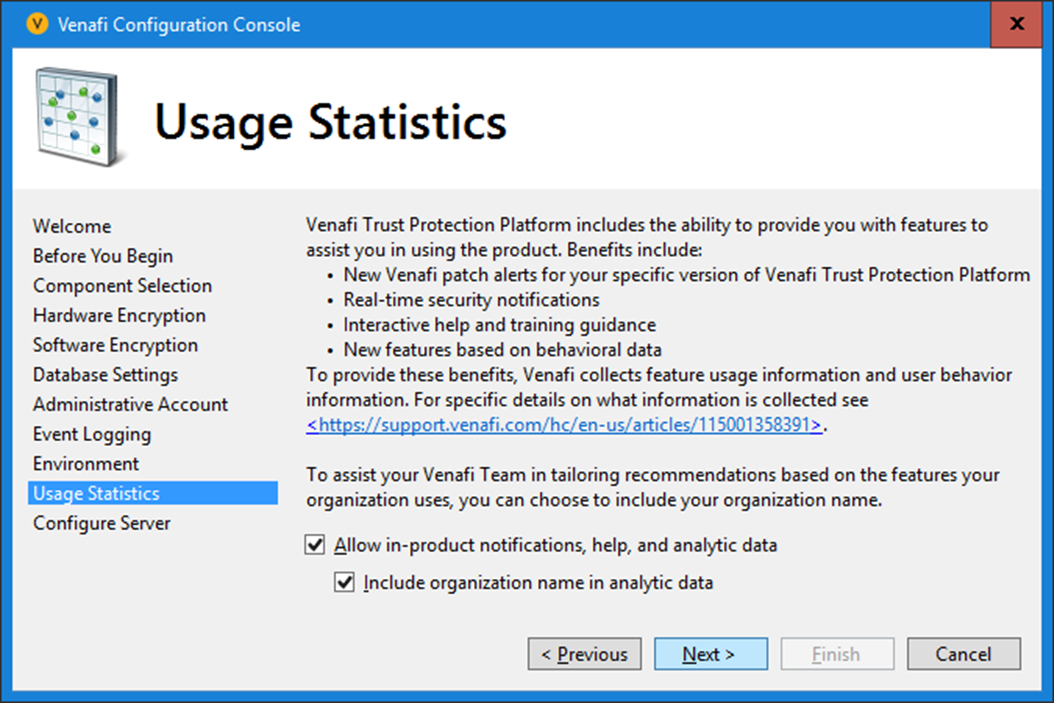Choose the Environment step
Viewport: 1054px width, 703px height.
(86, 464)
